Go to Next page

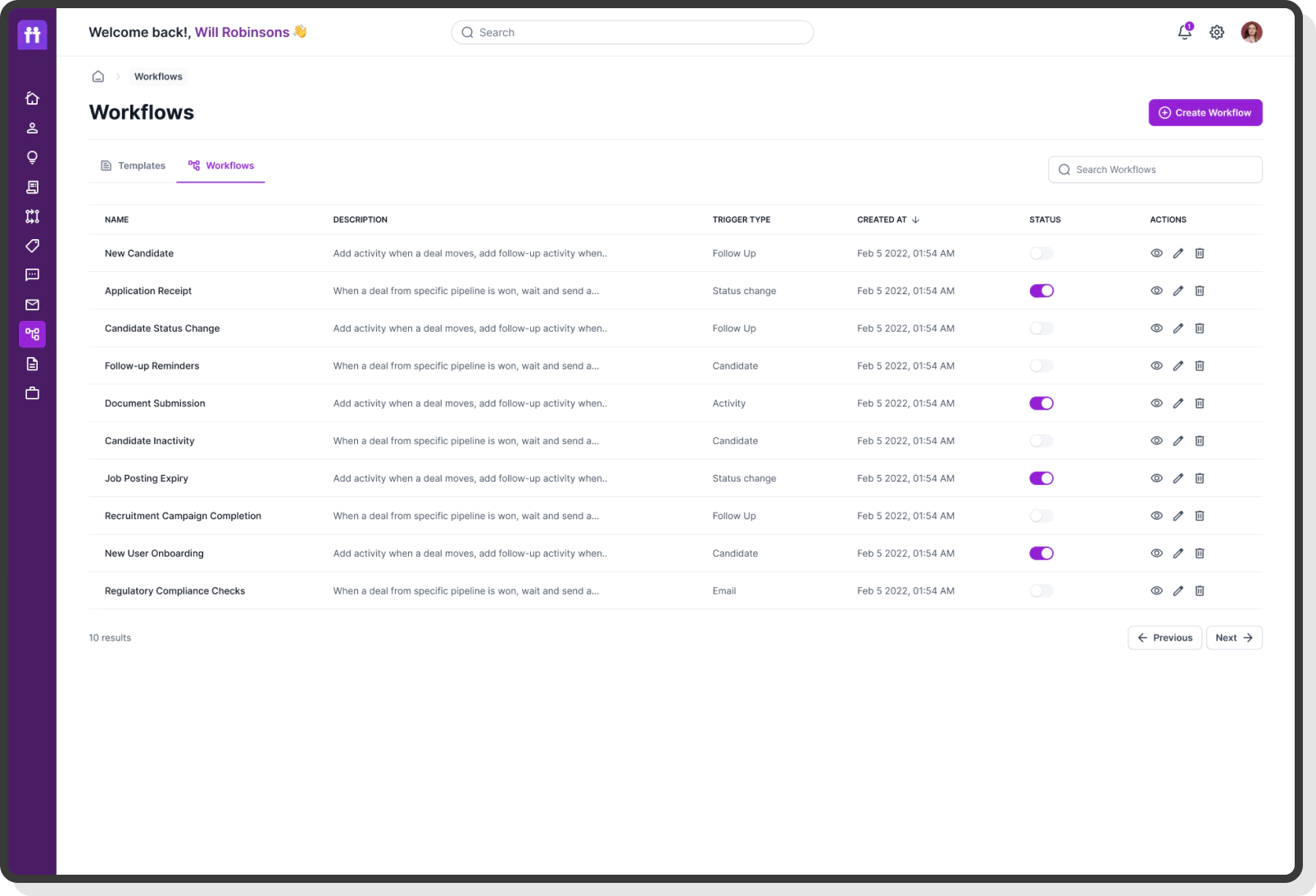(1234, 638)
